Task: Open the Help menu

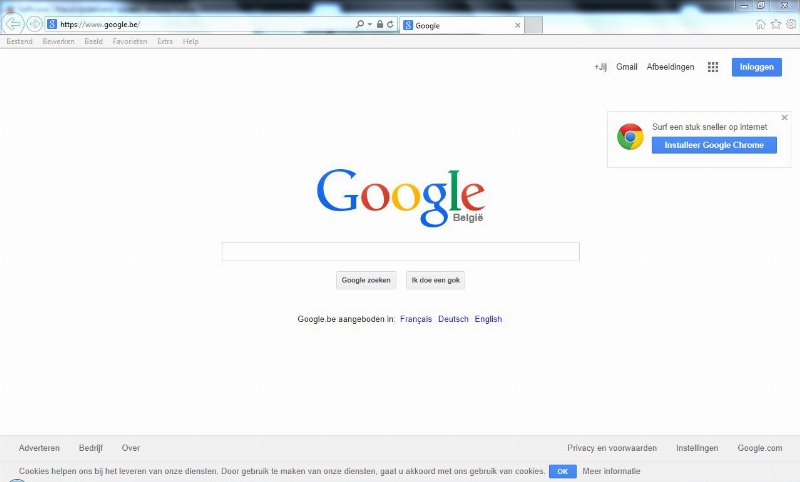Action: (x=190, y=41)
